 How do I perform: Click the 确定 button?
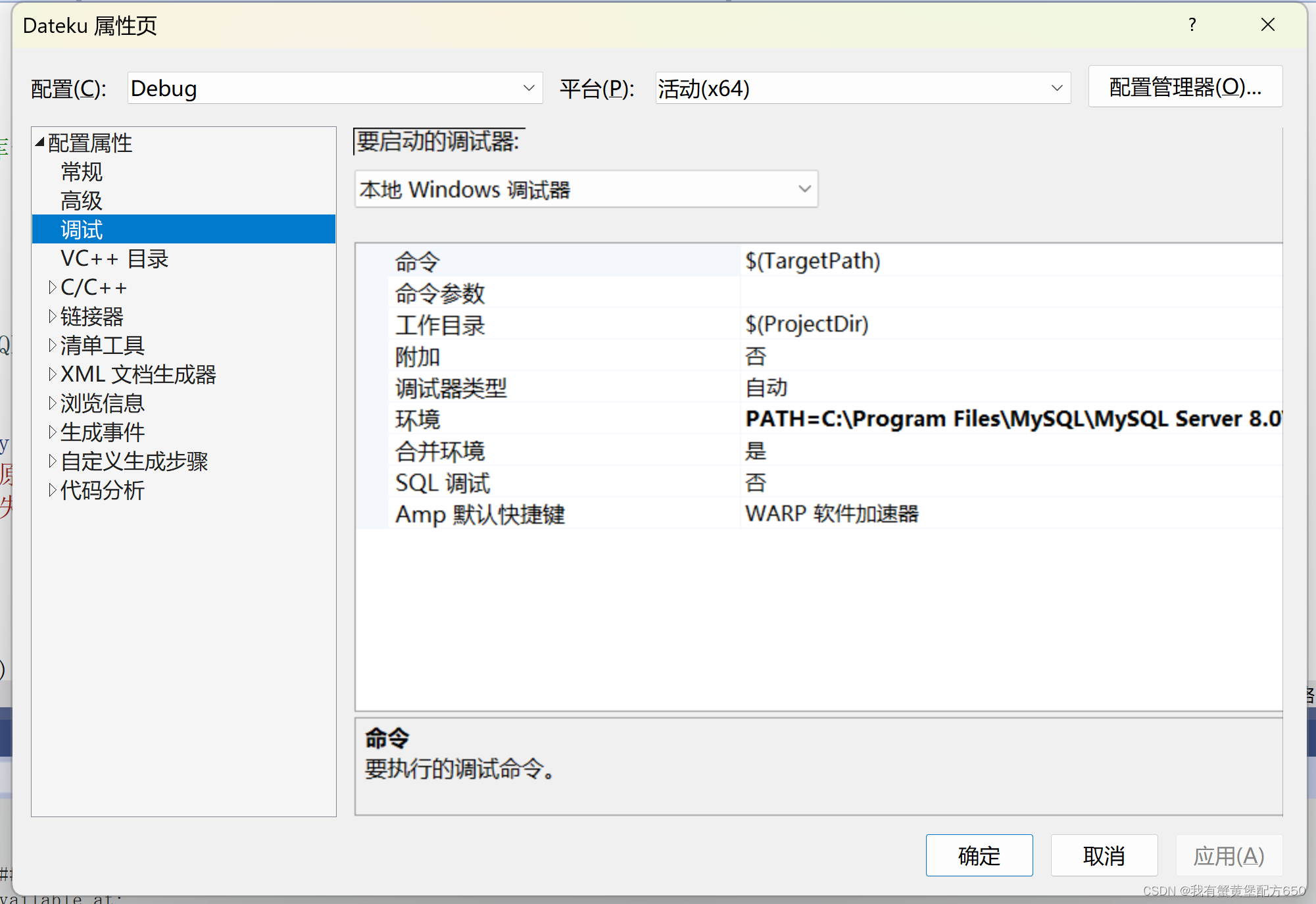coord(979,855)
